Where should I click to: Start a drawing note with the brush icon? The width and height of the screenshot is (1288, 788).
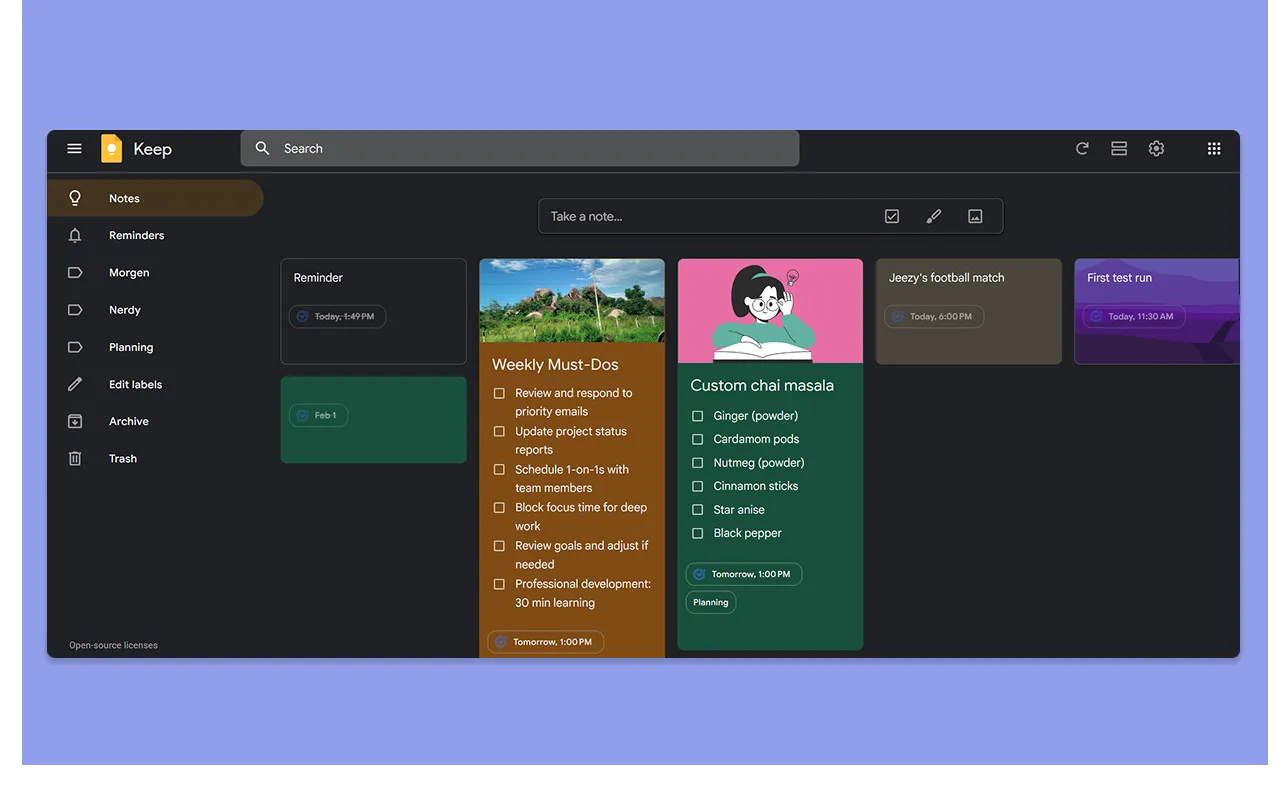pos(933,215)
